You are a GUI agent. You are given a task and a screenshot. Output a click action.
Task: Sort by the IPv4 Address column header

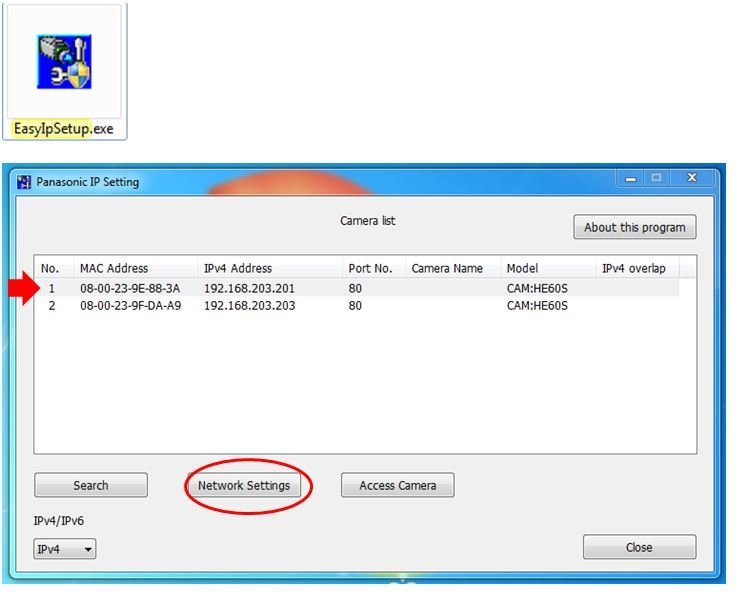pyautogui.click(x=269, y=268)
